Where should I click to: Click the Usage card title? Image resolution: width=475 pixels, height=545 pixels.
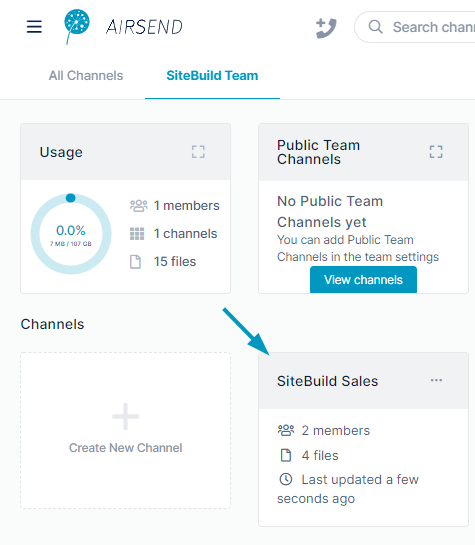tap(61, 152)
